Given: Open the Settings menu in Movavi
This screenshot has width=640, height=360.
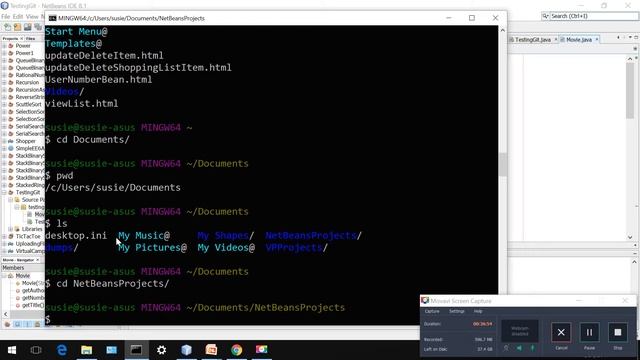Looking at the screenshot, I should pyautogui.click(x=457, y=311).
